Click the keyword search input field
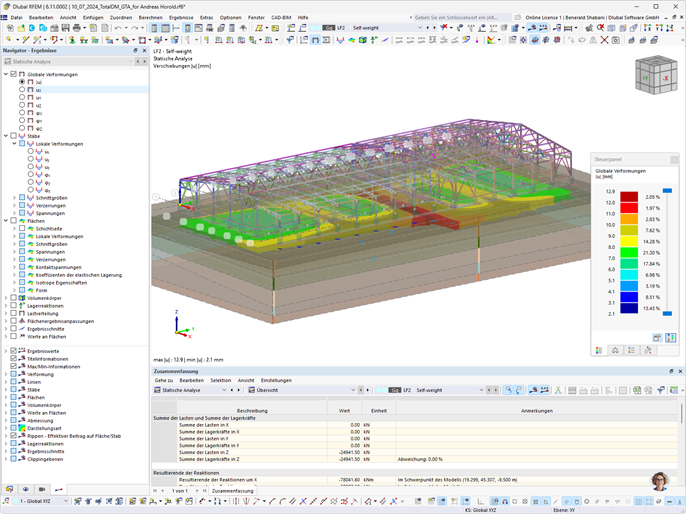686x514 pixels. tap(462, 17)
